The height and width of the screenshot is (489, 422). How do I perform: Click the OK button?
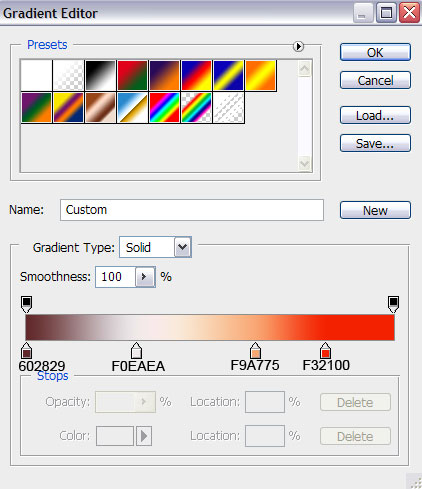pyautogui.click(x=375, y=52)
